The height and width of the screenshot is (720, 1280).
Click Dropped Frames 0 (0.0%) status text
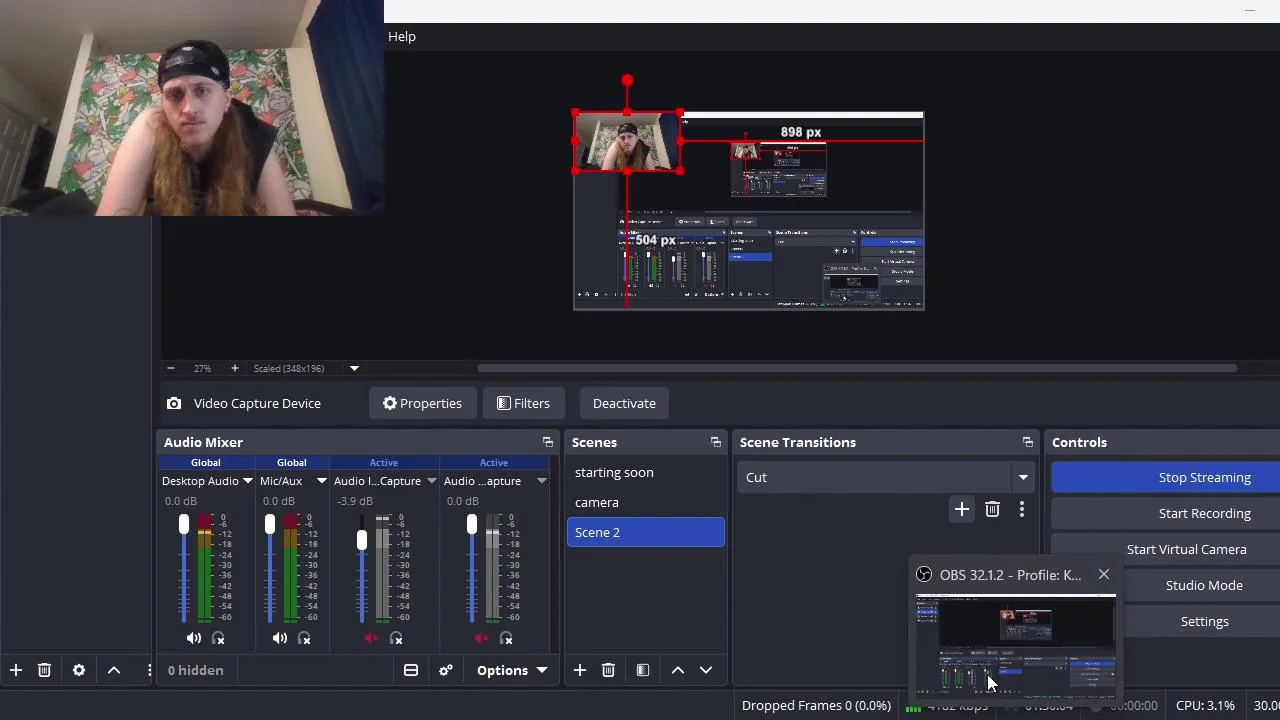[816, 705]
